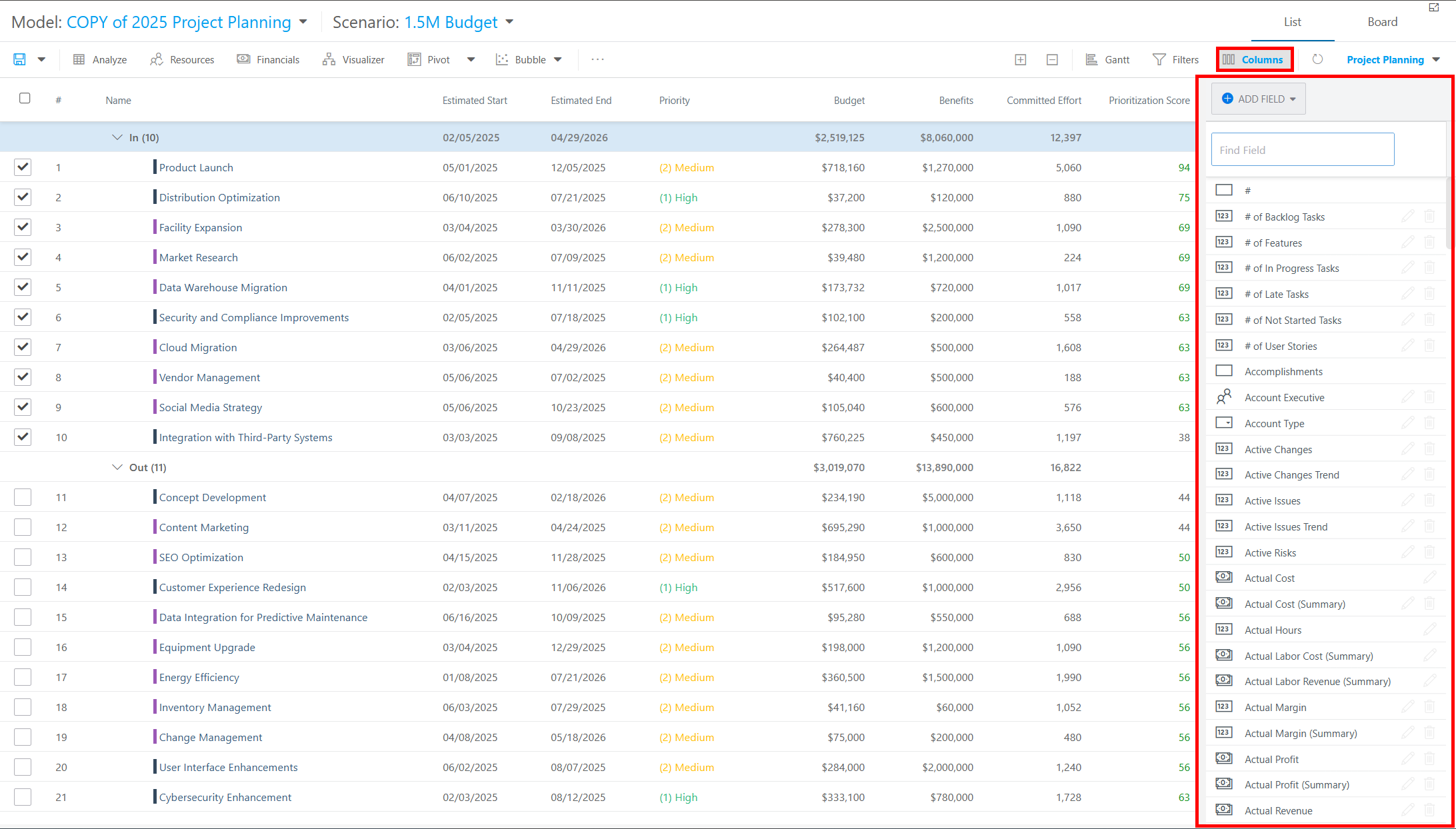Open the Project Planning view dropdown
1456x829 pixels.
pos(1393,59)
